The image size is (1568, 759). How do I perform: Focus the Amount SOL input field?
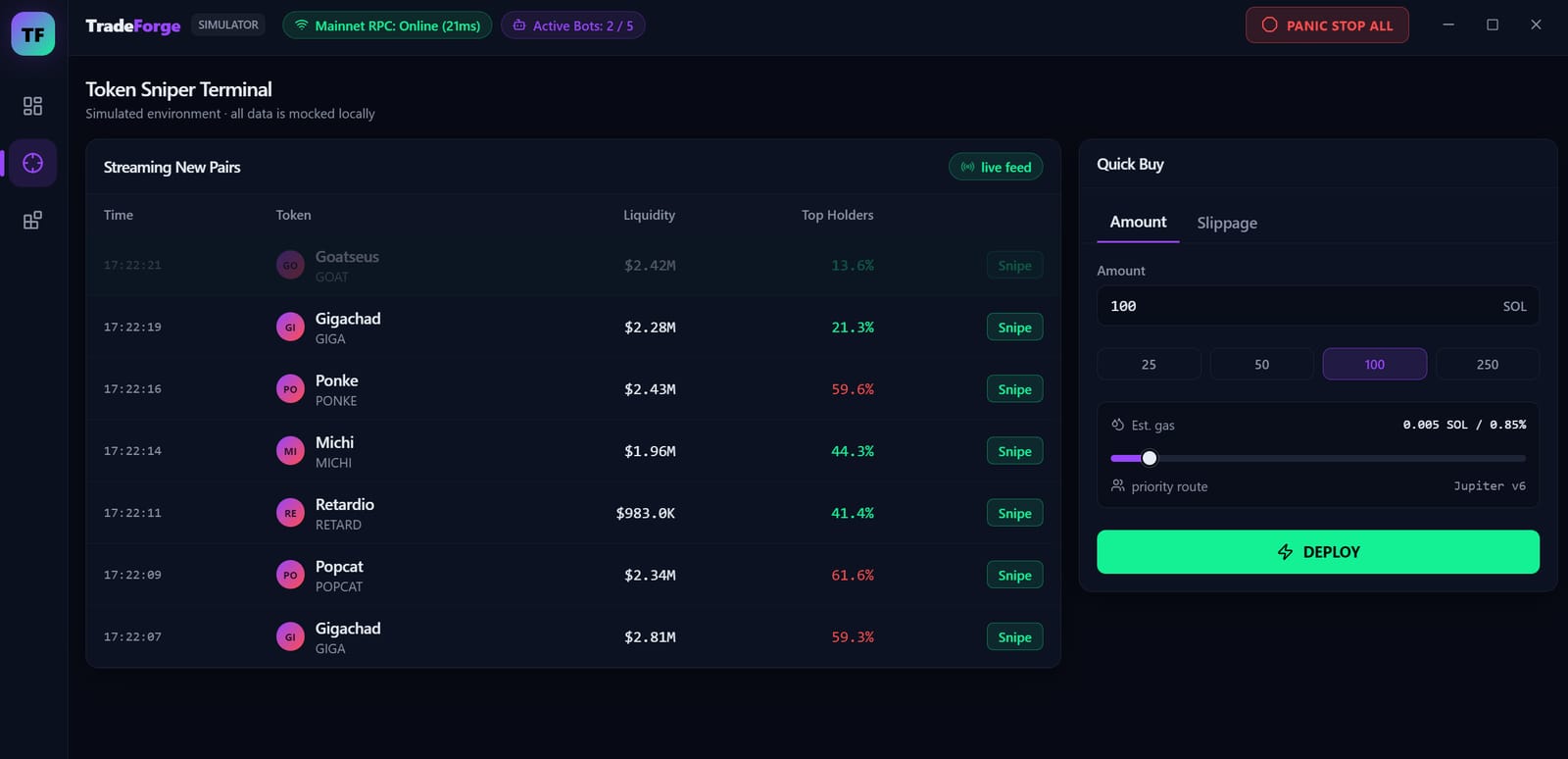(x=1318, y=306)
